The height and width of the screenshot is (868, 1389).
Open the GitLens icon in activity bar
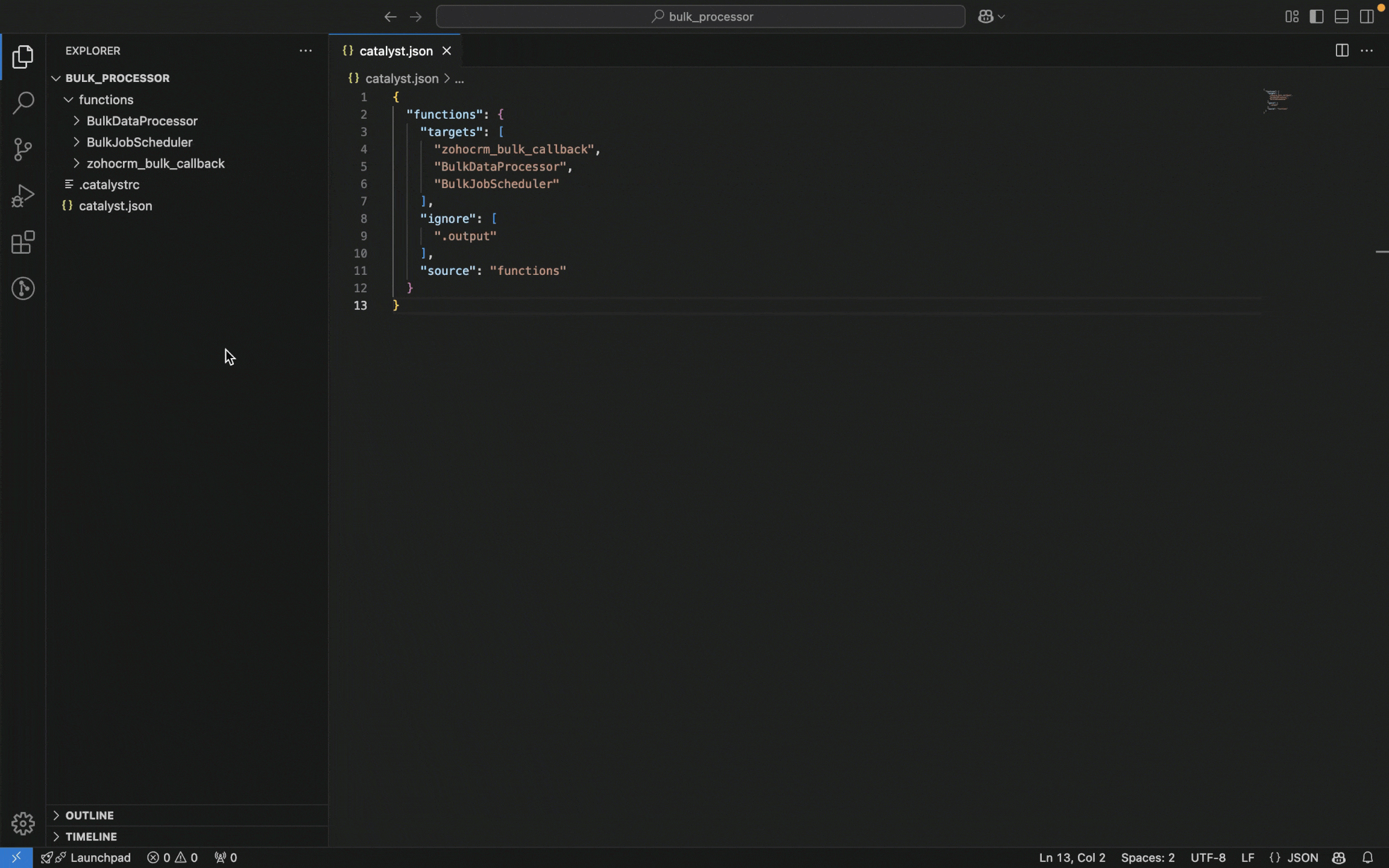coord(23,289)
